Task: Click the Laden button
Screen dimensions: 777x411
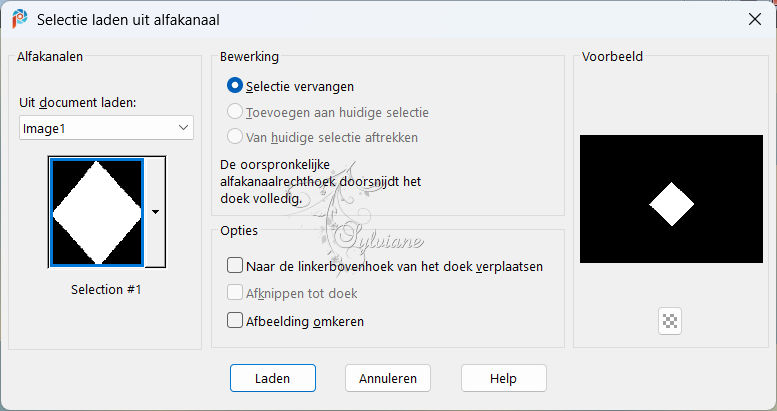Action: tap(273, 378)
